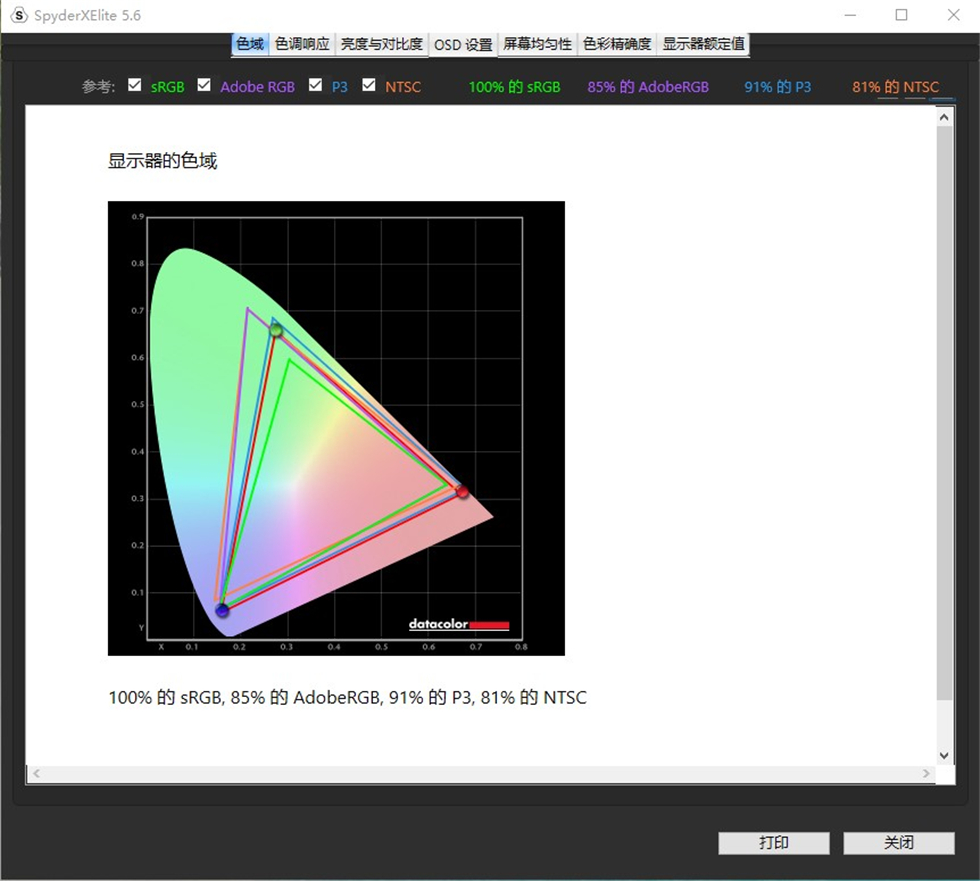View the 色彩精确度 tab
980x881 pixels.
(x=617, y=44)
